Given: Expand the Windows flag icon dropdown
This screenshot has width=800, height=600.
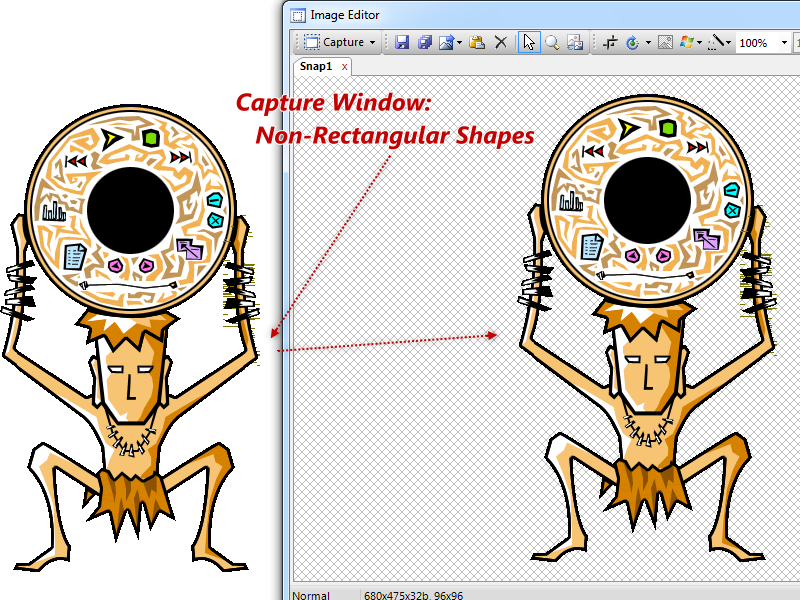Looking at the screenshot, I should pos(699,43).
